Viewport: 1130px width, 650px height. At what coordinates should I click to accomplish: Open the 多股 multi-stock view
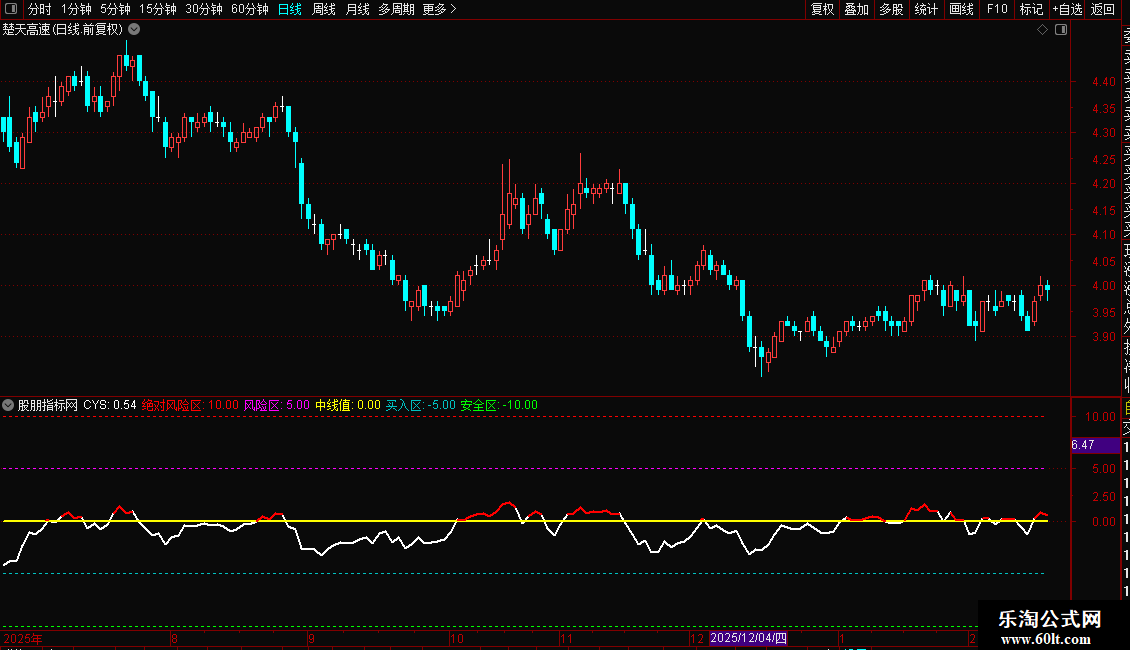pyautogui.click(x=891, y=9)
